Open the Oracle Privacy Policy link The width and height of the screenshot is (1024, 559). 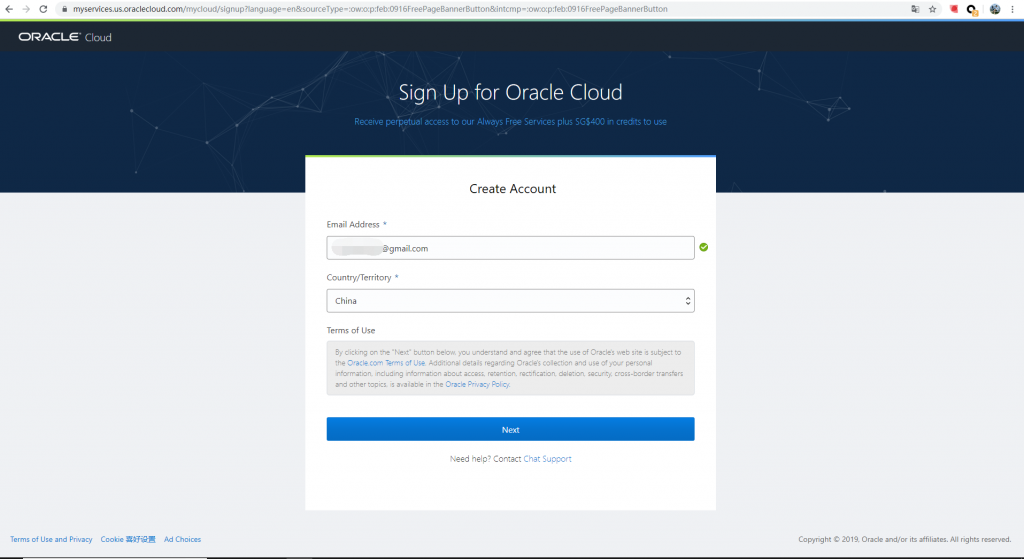click(477, 384)
